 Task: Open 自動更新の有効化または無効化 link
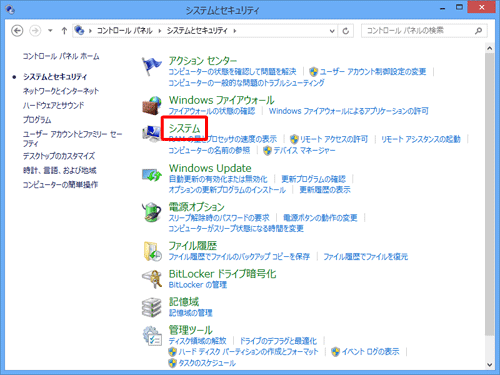coord(218,179)
